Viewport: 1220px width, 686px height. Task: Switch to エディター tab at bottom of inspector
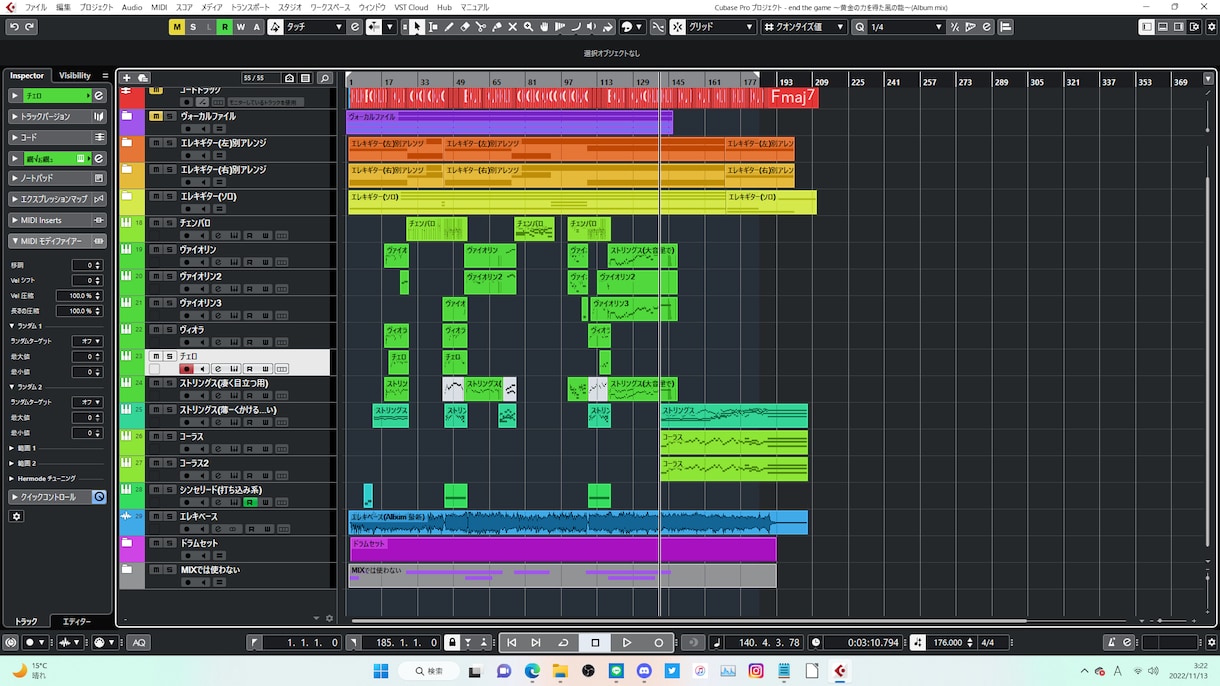(x=77, y=622)
